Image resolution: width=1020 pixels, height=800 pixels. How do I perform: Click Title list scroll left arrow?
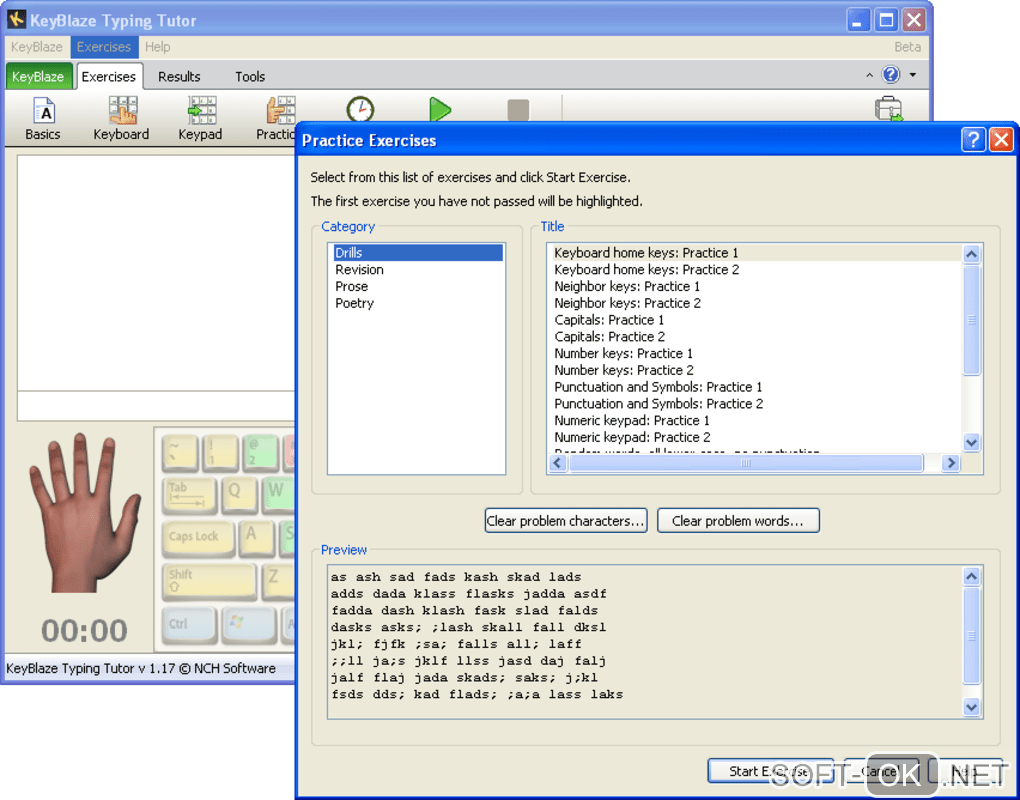tap(557, 463)
